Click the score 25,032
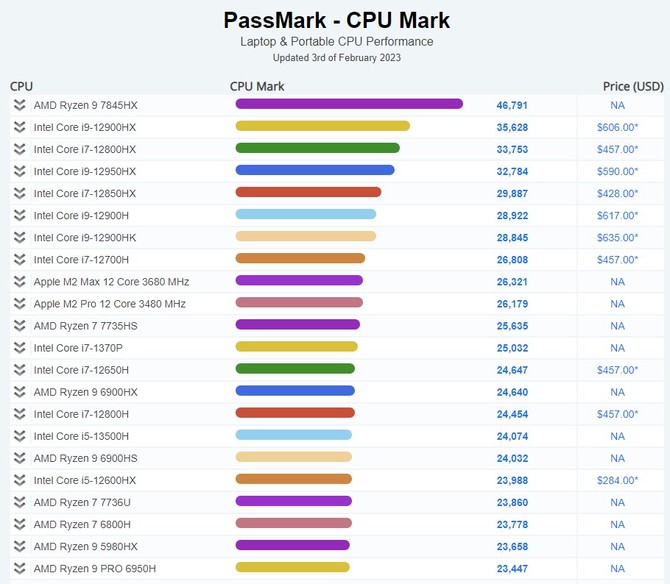670x584 pixels. point(512,348)
